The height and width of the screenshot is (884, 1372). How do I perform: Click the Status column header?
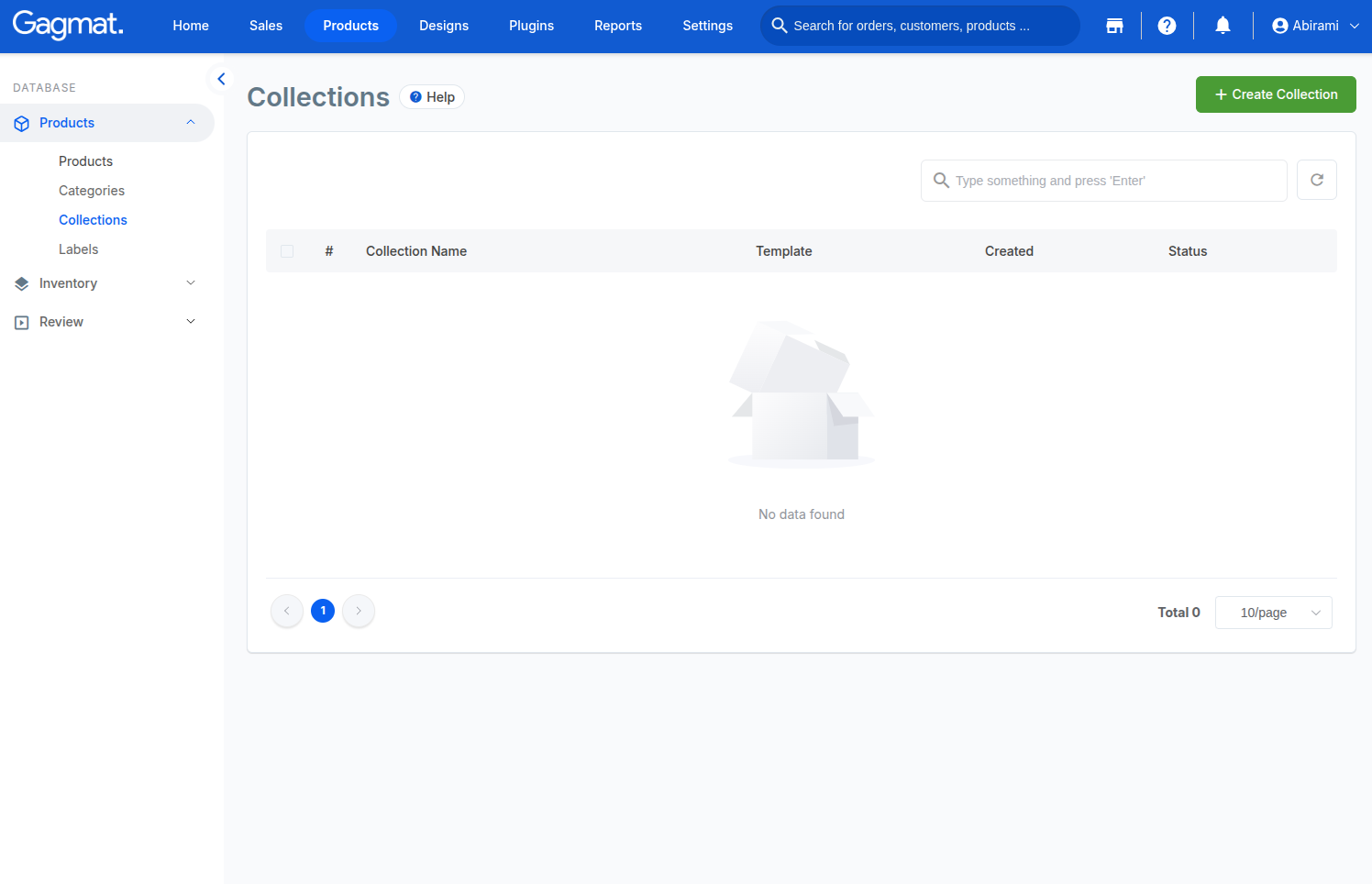pos(1188,251)
